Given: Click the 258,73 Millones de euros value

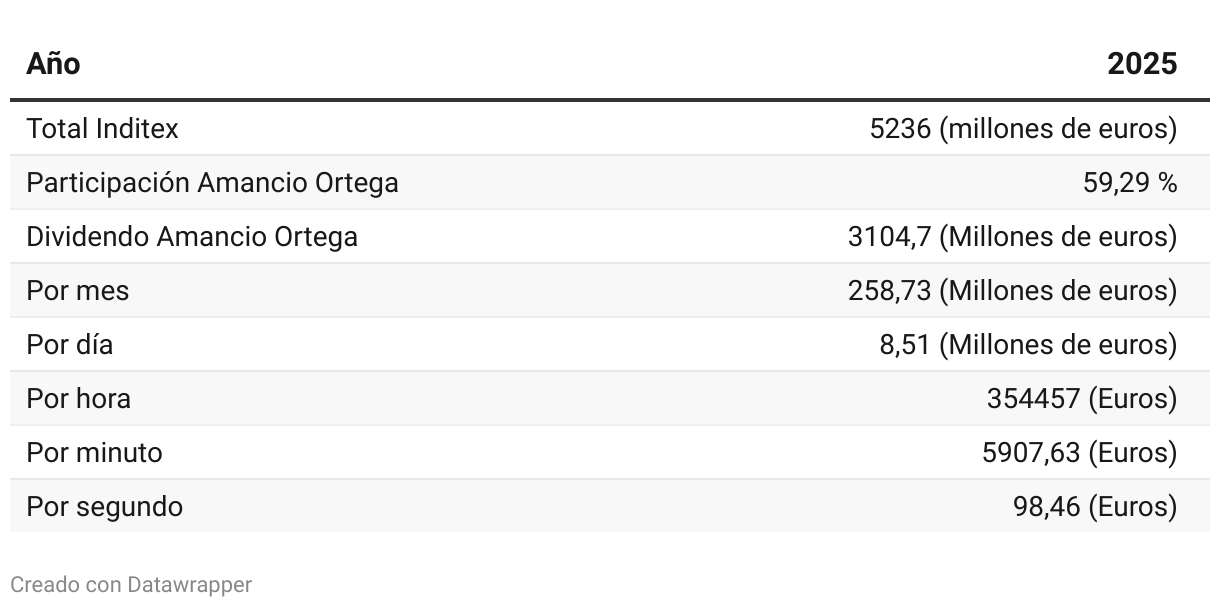Looking at the screenshot, I should coord(1013,291).
